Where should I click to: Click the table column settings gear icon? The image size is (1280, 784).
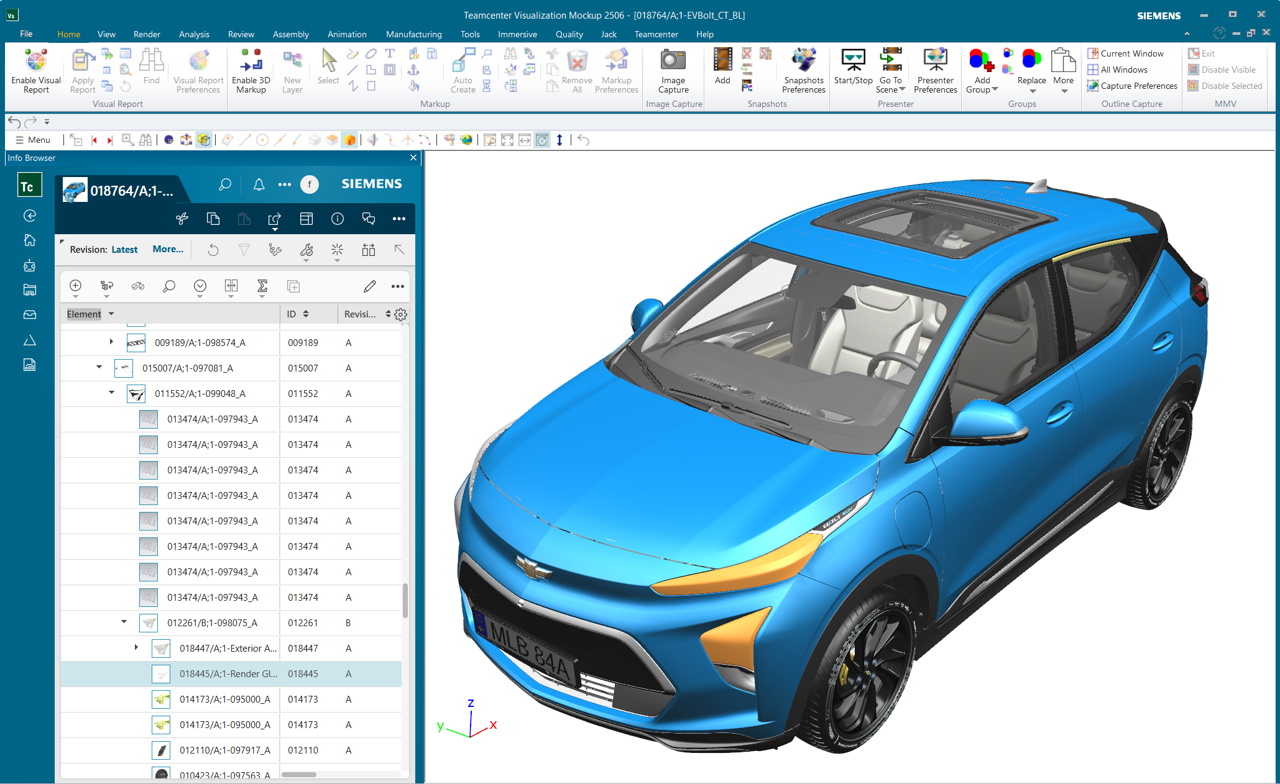(400, 315)
